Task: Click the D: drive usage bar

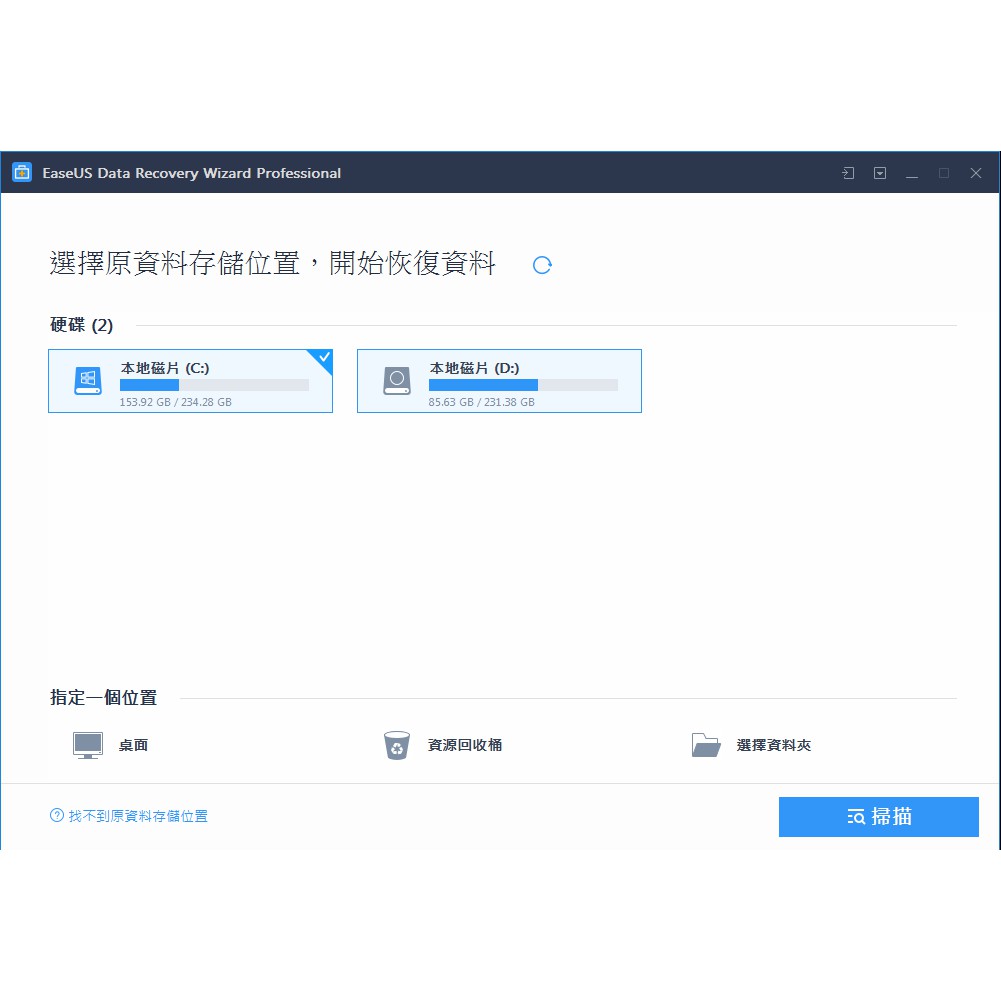Action: (x=523, y=385)
